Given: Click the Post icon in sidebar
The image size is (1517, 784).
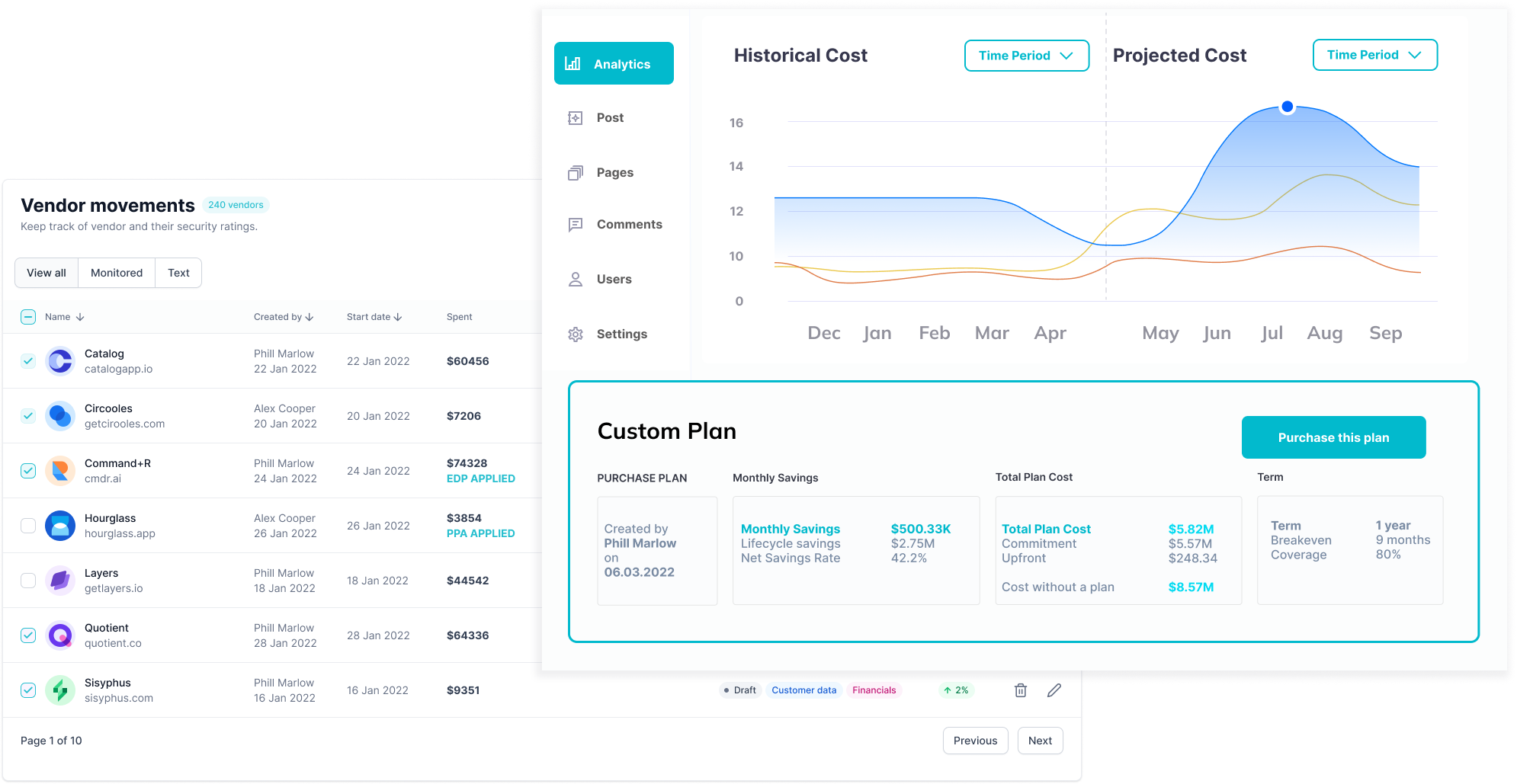Looking at the screenshot, I should pos(576,118).
